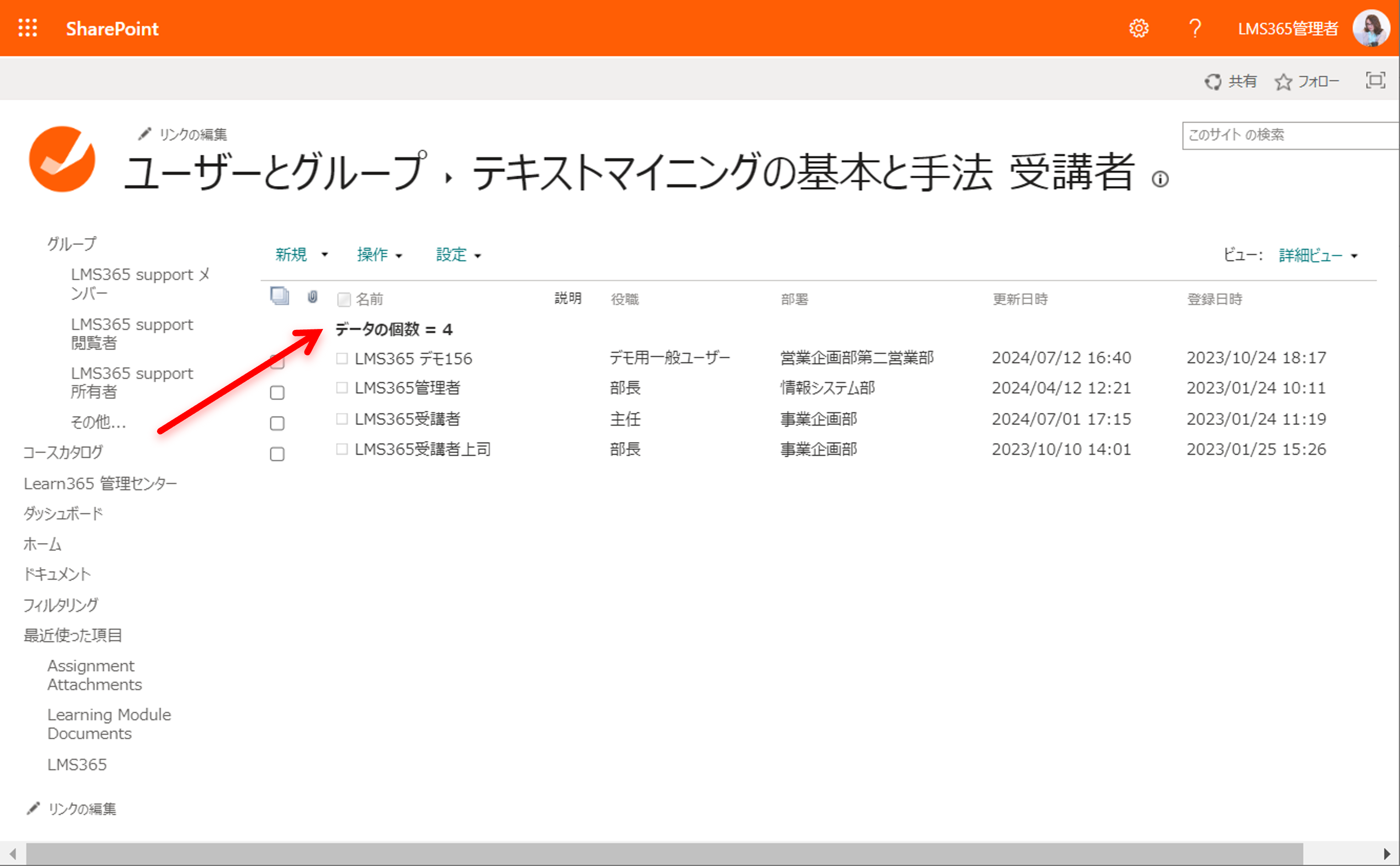Open the 新規 dropdown menu
This screenshot has height=866, width=1400.
(302, 255)
